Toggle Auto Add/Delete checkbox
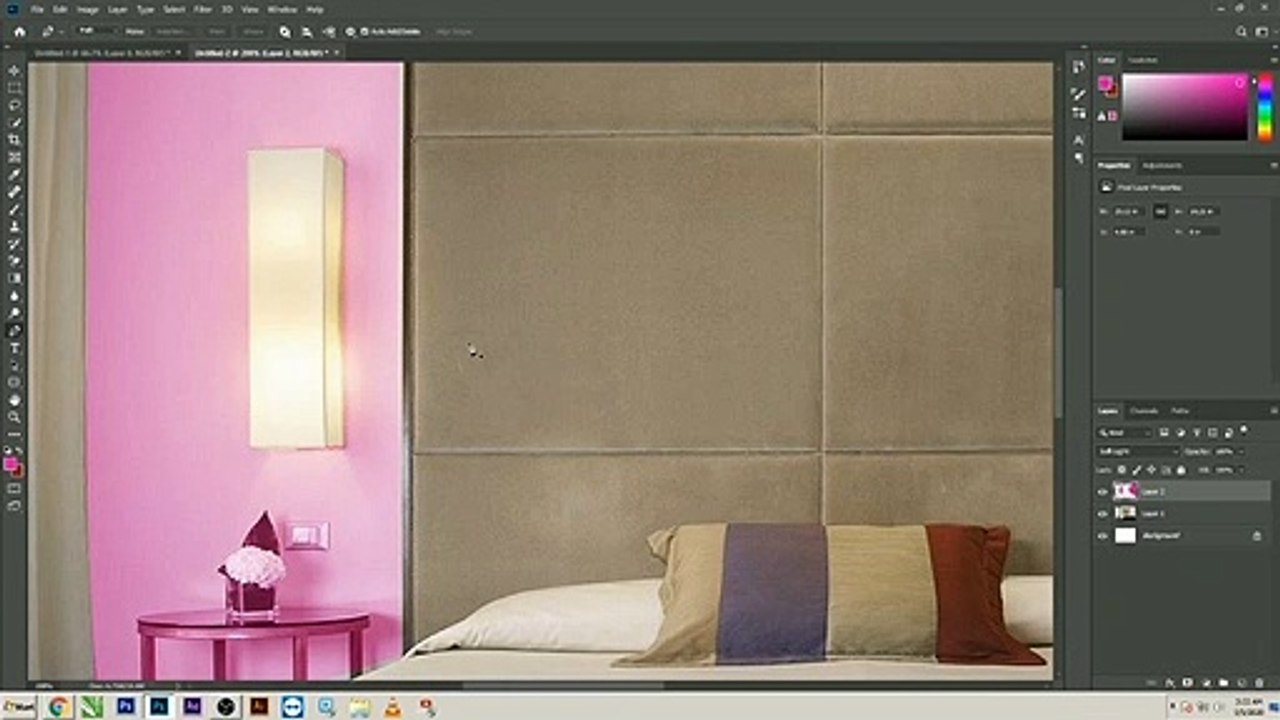This screenshot has height=720, width=1280. pyautogui.click(x=364, y=32)
